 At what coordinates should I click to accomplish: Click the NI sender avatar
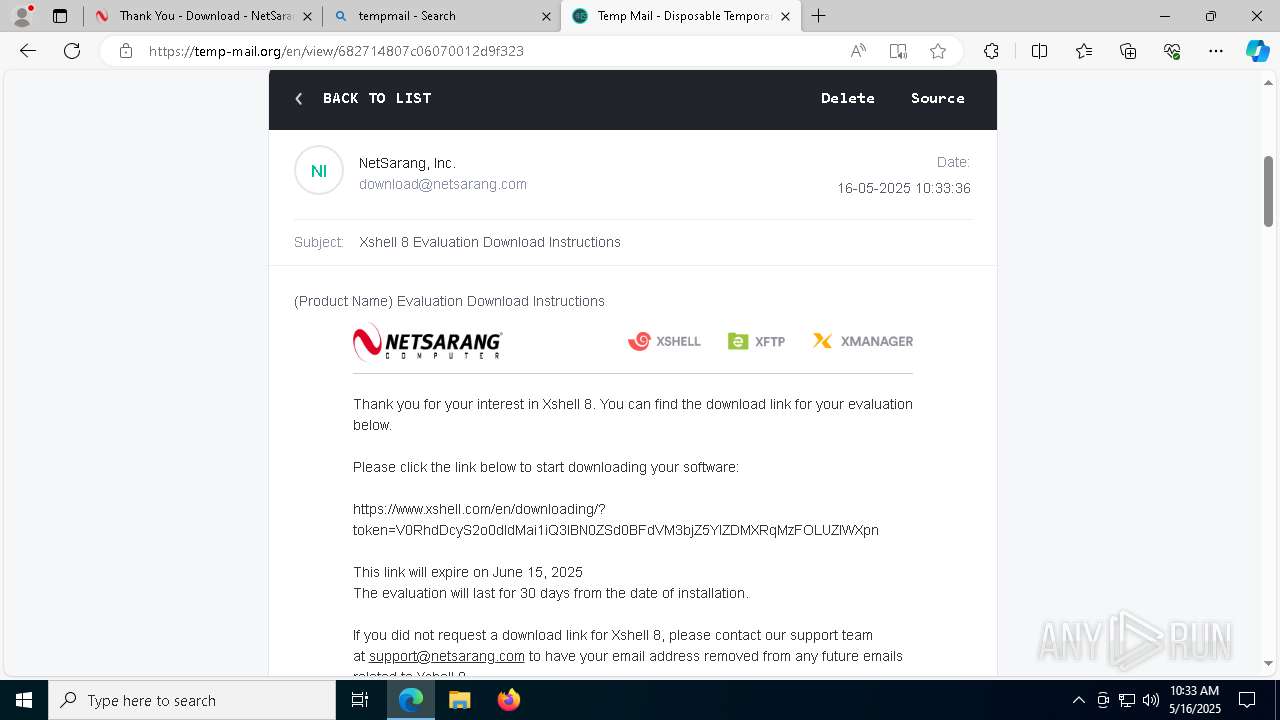319,171
